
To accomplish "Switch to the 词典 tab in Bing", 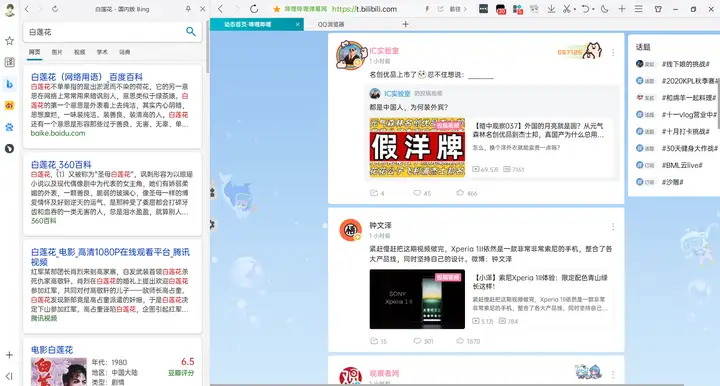I will click(124, 52).
